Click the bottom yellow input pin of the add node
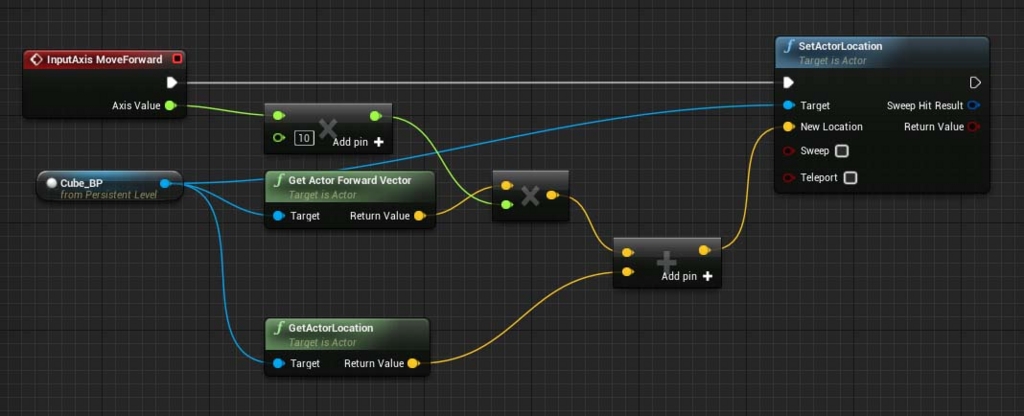The width and height of the screenshot is (1024, 416). click(x=628, y=272)
